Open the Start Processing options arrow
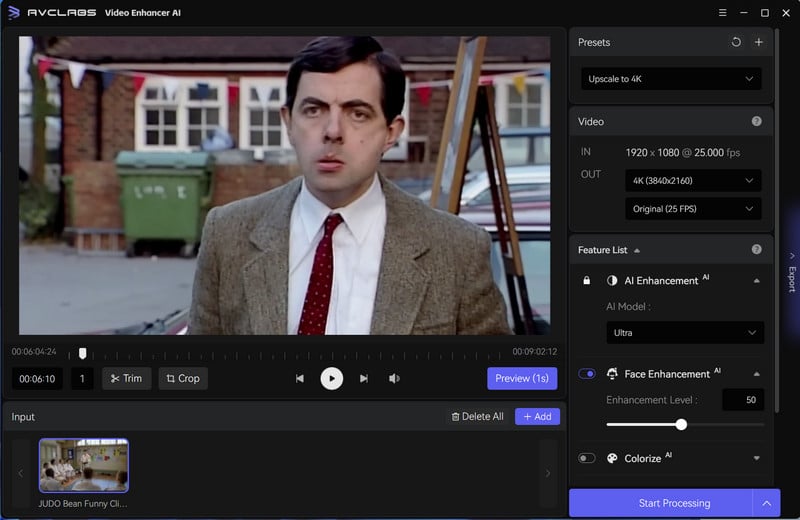Image resolution: width=800 pixels, height=520 pixels. coord(767,503)
